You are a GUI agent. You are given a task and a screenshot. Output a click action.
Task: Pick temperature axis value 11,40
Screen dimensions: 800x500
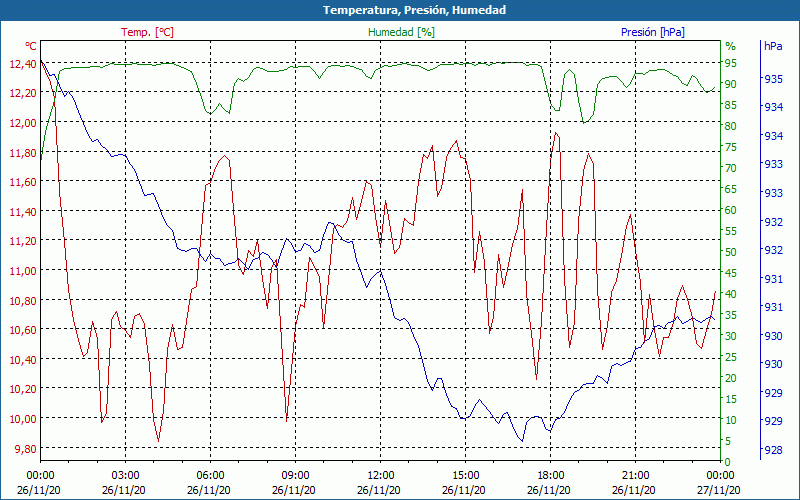pos(23,211)
